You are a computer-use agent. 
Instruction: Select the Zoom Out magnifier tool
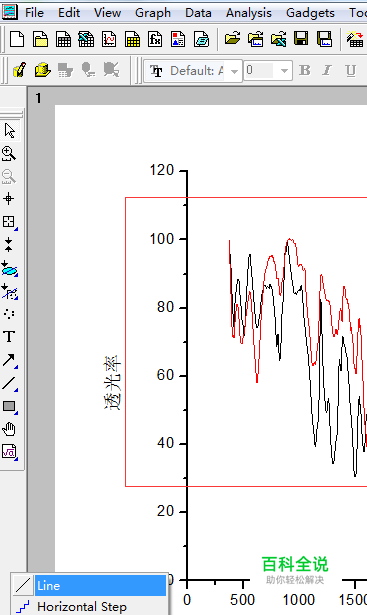click(9, 176)
